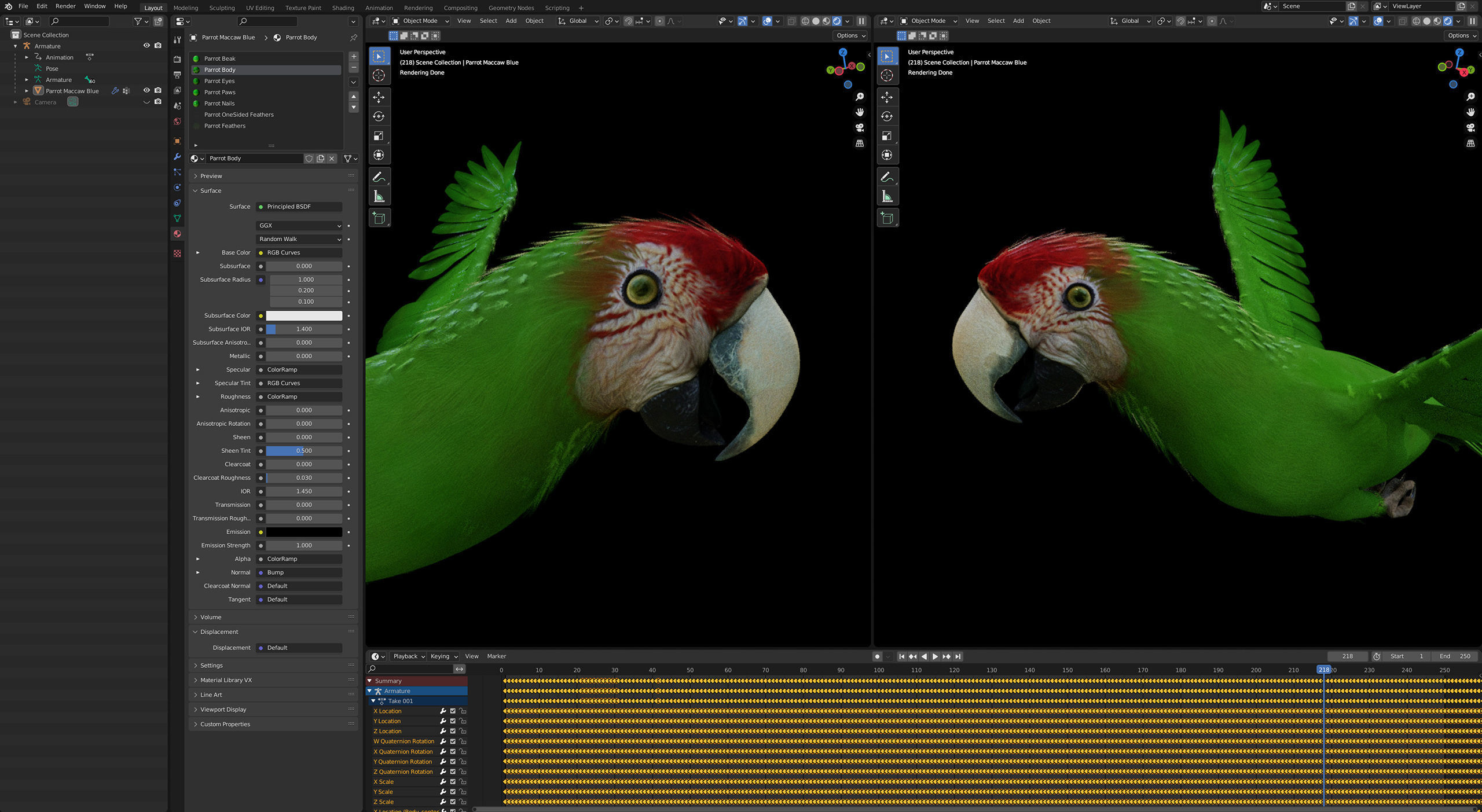Image resolution: width=1482 pixels, height=812 pixels.
Task: Expand Parrot Maccaw Blue in outliner
Action: pyautogui.click(x=27, y=91)
